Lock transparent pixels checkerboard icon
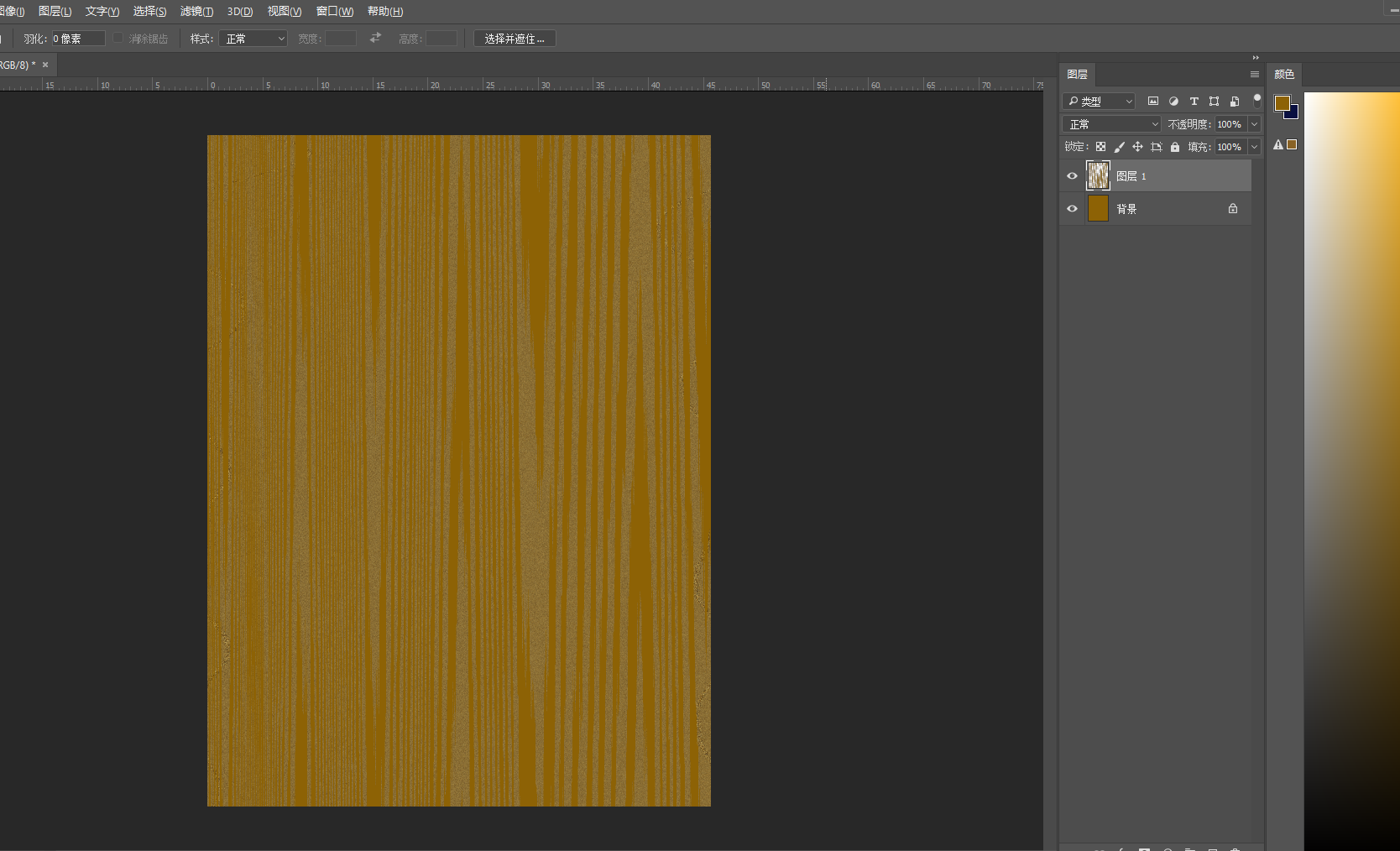 (x=1100, y=147)
